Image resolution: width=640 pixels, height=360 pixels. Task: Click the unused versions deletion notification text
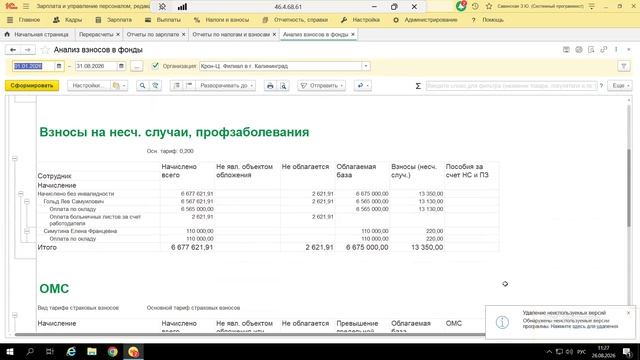tap(571, 324)
